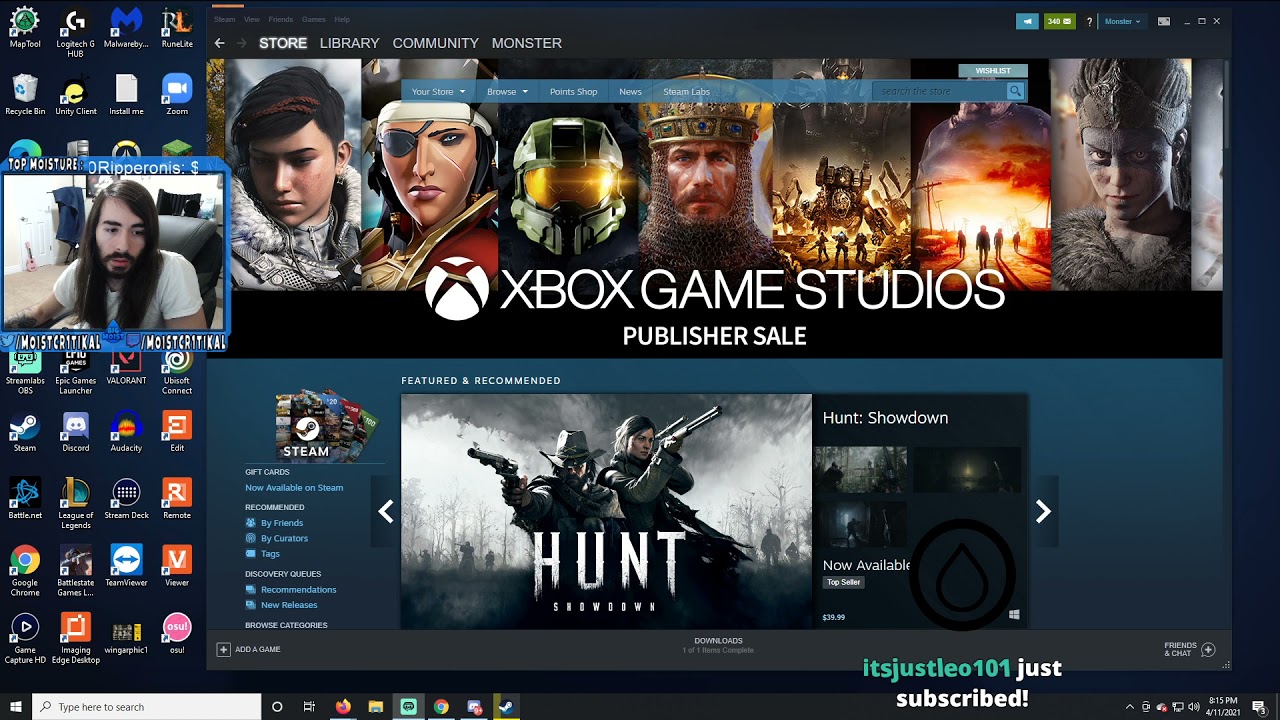Switch to the COMMUNITY tab
The height and width of the screenshot is (720, 1280).
(x=435, y=43)
